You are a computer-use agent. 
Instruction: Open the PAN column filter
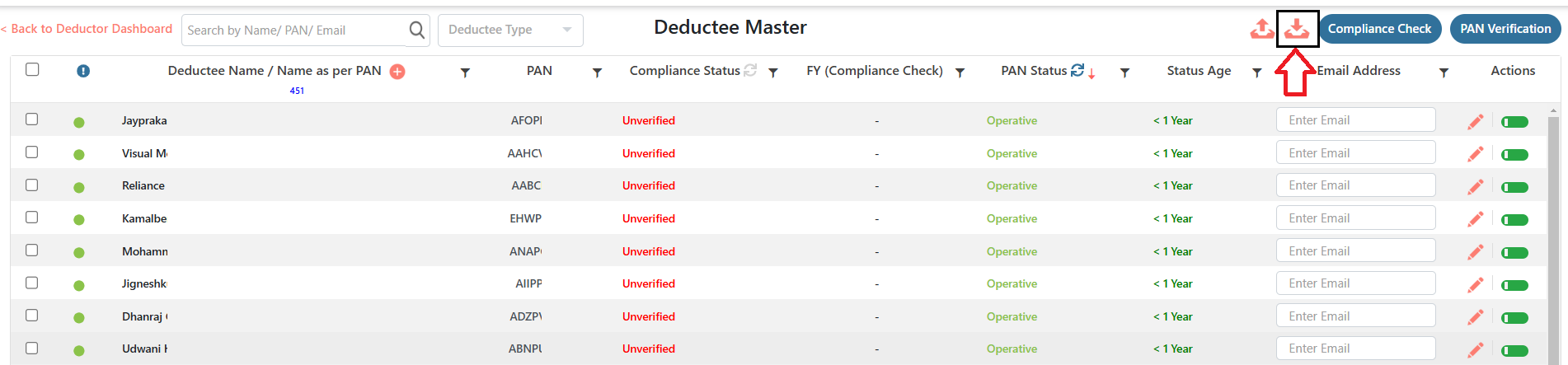597,73
